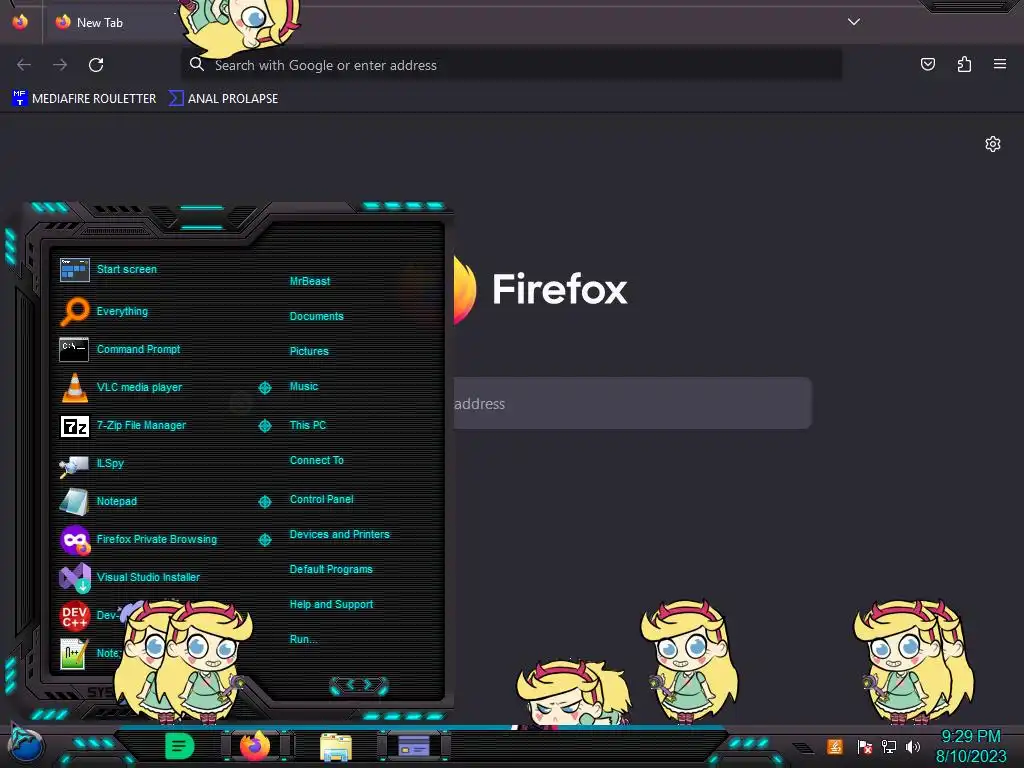The image size is (1024, 768).
Task: Click start menu left scroll arrow
Action: (x=349, y=684)
